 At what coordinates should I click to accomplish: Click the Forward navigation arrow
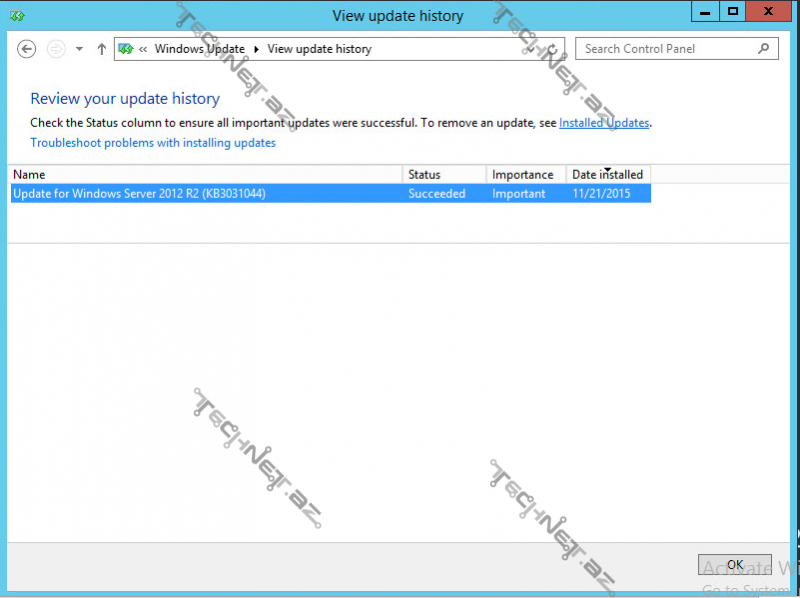click(x=56, y=49)
